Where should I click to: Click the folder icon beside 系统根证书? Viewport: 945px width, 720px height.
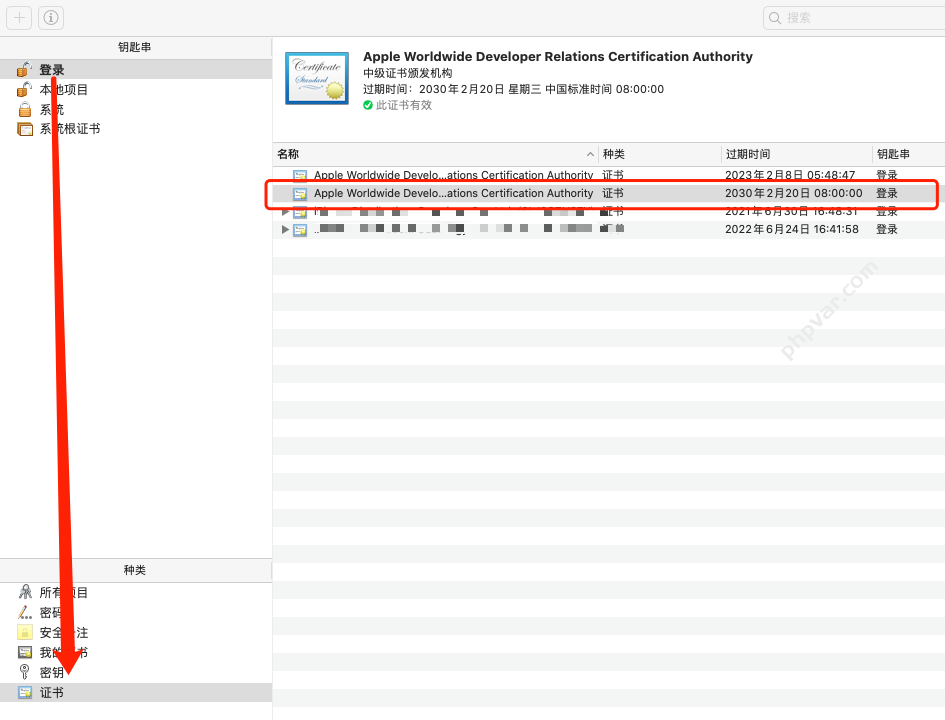click(x=25, y=129)
